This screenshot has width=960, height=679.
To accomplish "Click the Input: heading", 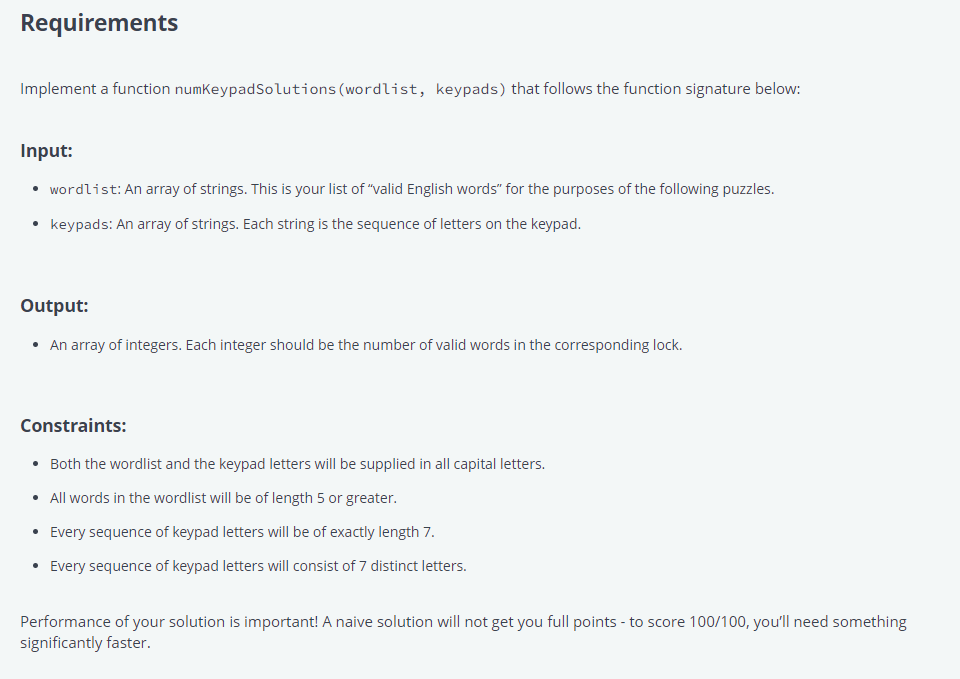I will point(47,151).
